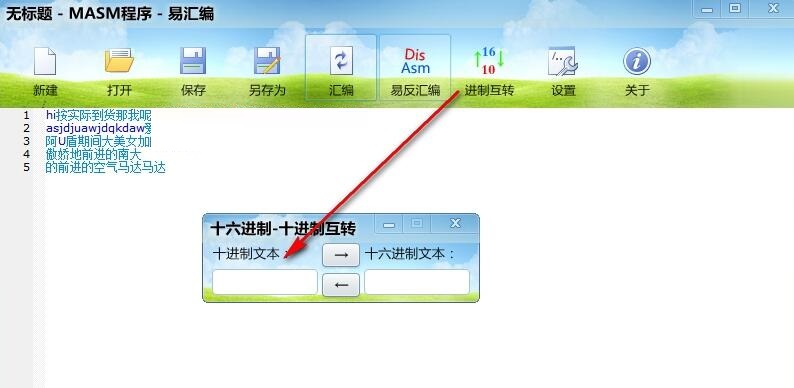The height and width of the screenshot is (388, 794).
Task: Select line 2 text asjdjuawjdqkdaw
Action: point(95,128)
